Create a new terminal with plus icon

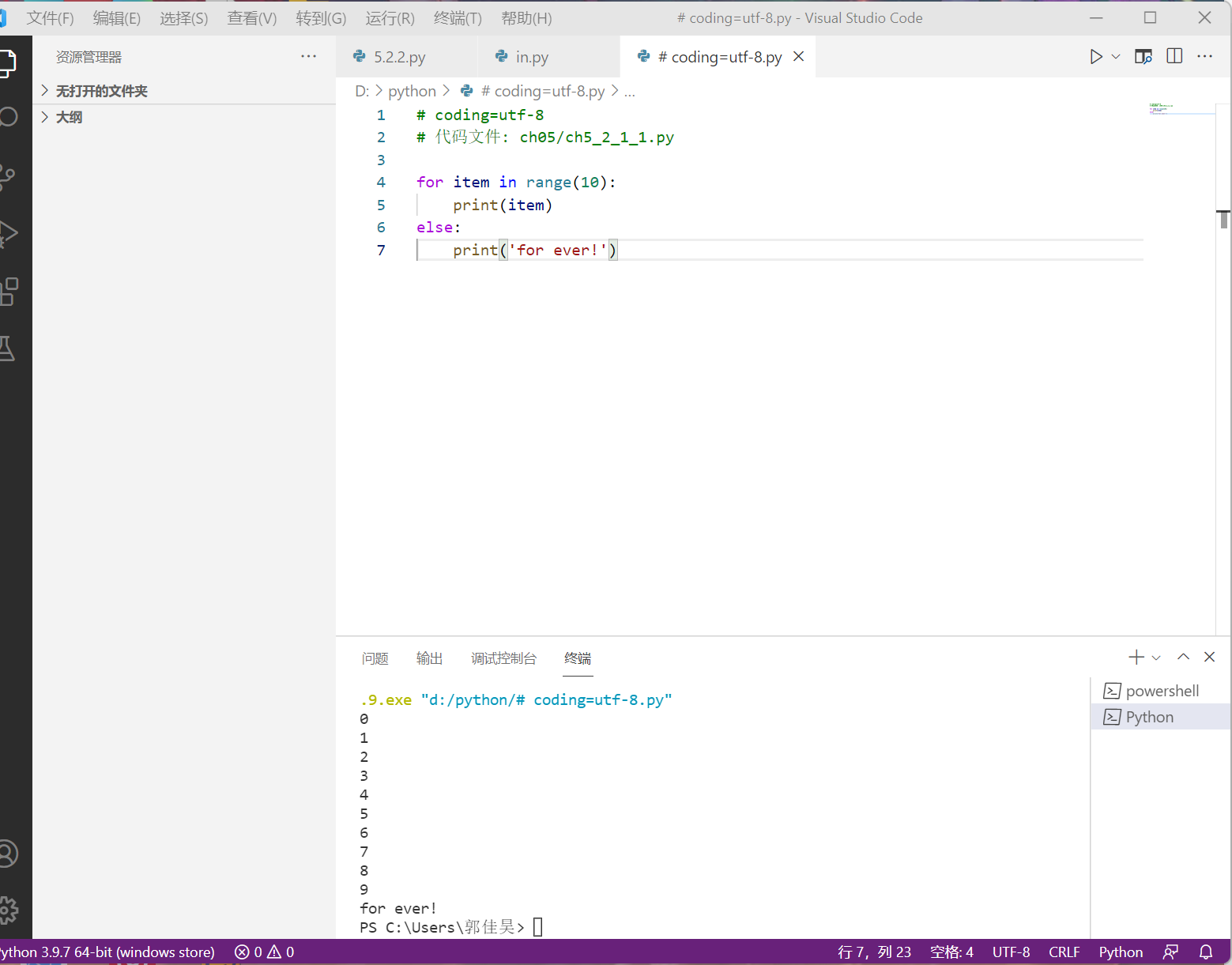tap(1136, 657)
